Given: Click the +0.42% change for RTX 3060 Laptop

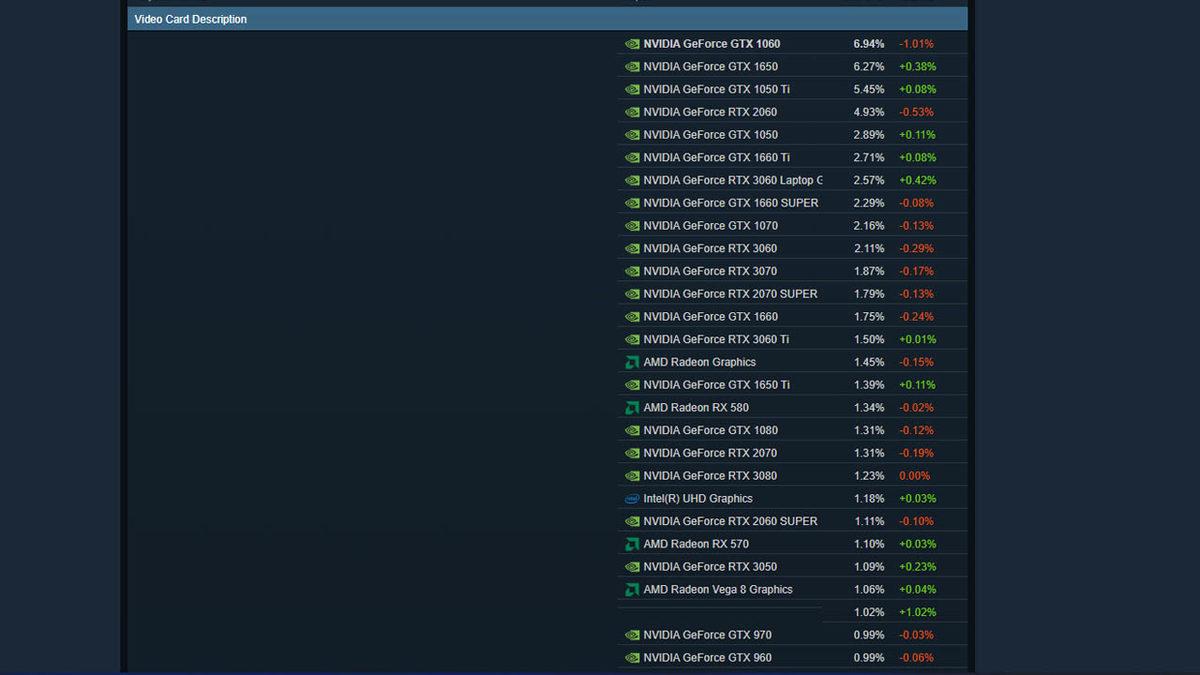Looking at the screenshot, I should click(x=917, y=180).
